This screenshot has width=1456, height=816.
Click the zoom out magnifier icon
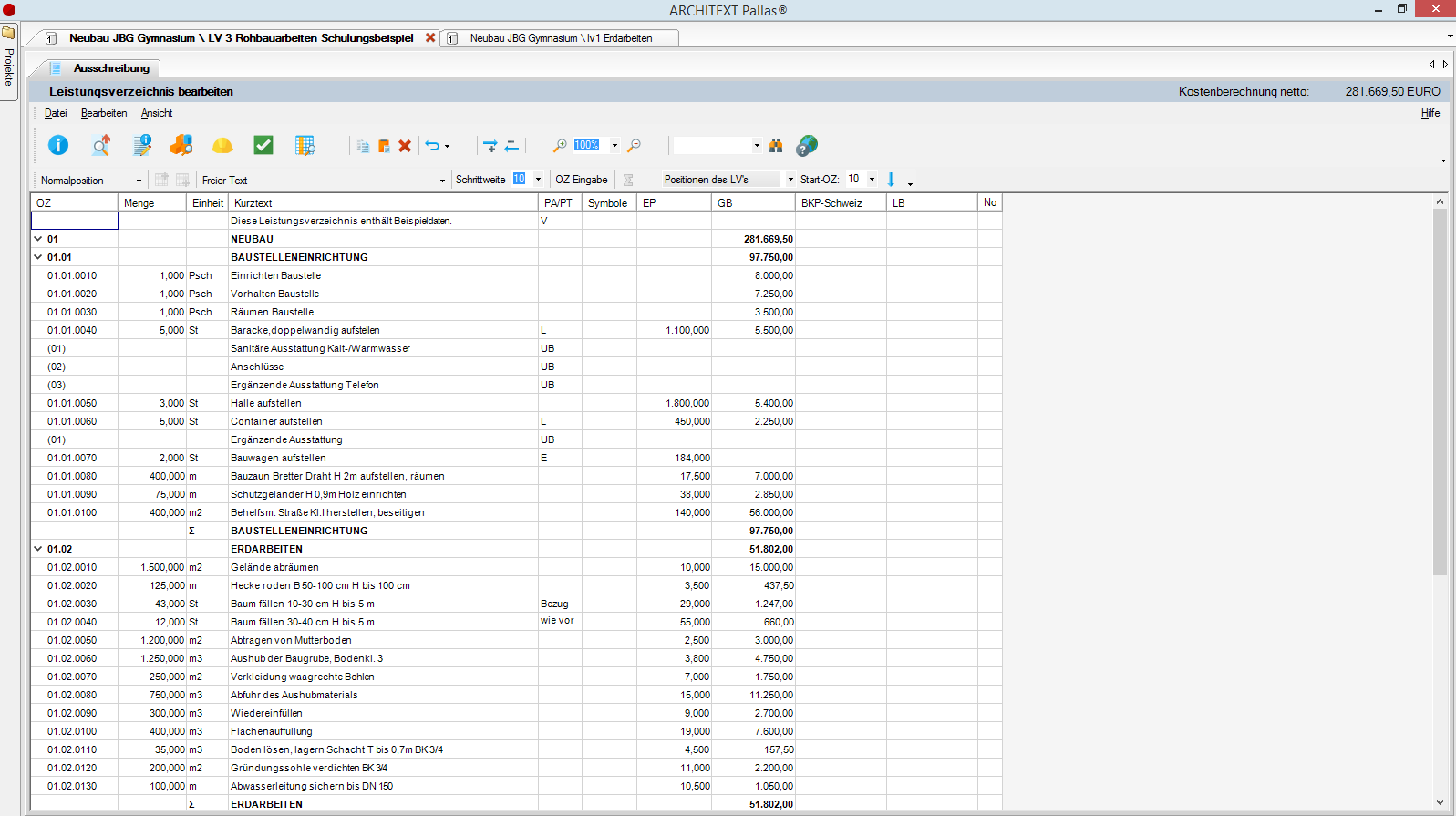[x=635, y=146]
